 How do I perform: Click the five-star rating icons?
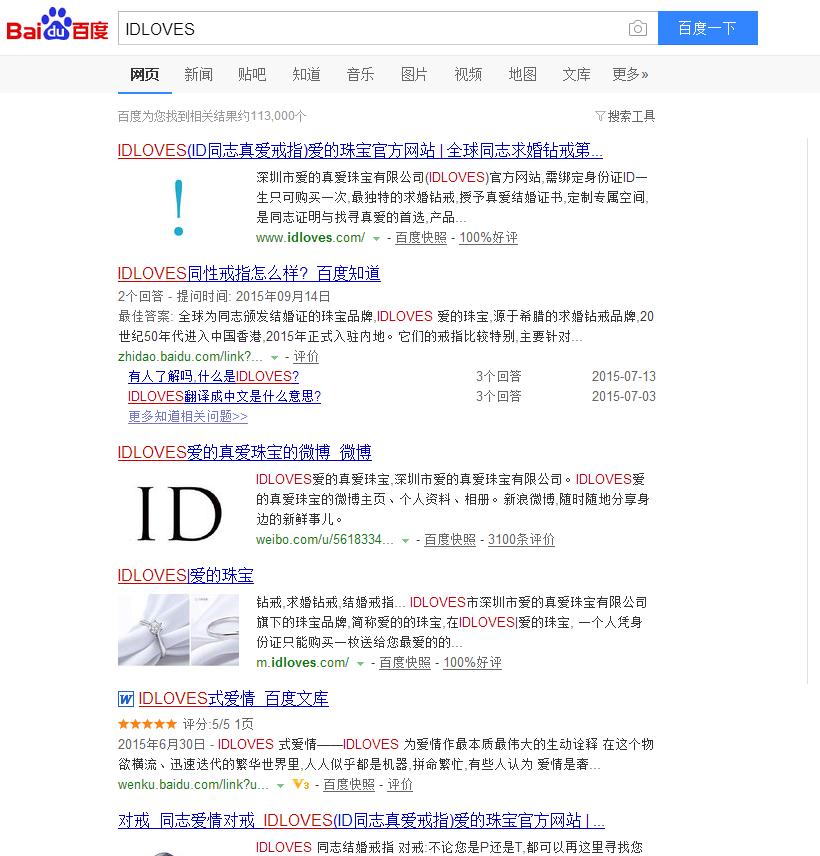(x=147, y=724)
